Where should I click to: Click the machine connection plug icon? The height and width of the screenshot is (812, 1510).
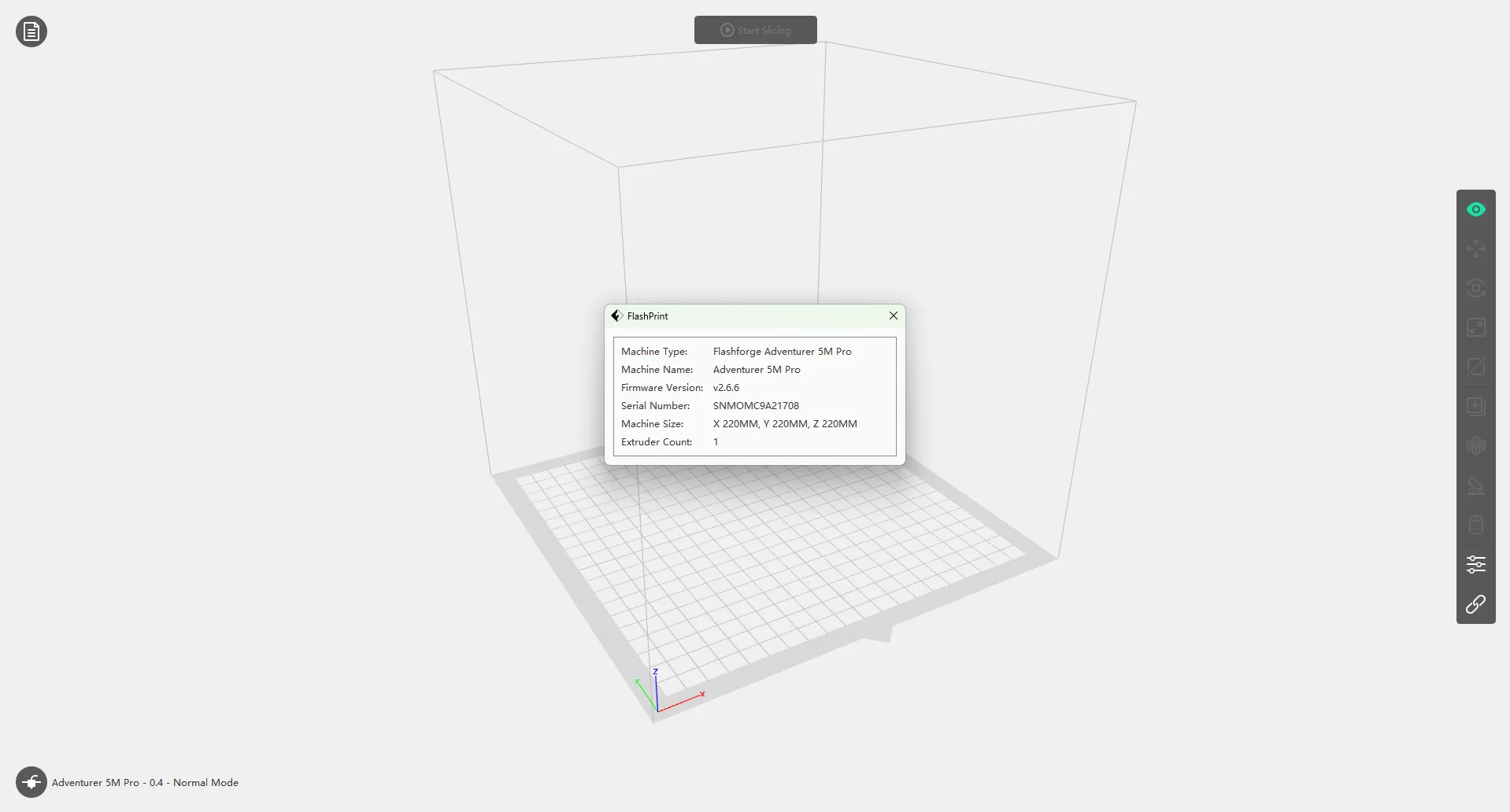[x=31, y=782]
